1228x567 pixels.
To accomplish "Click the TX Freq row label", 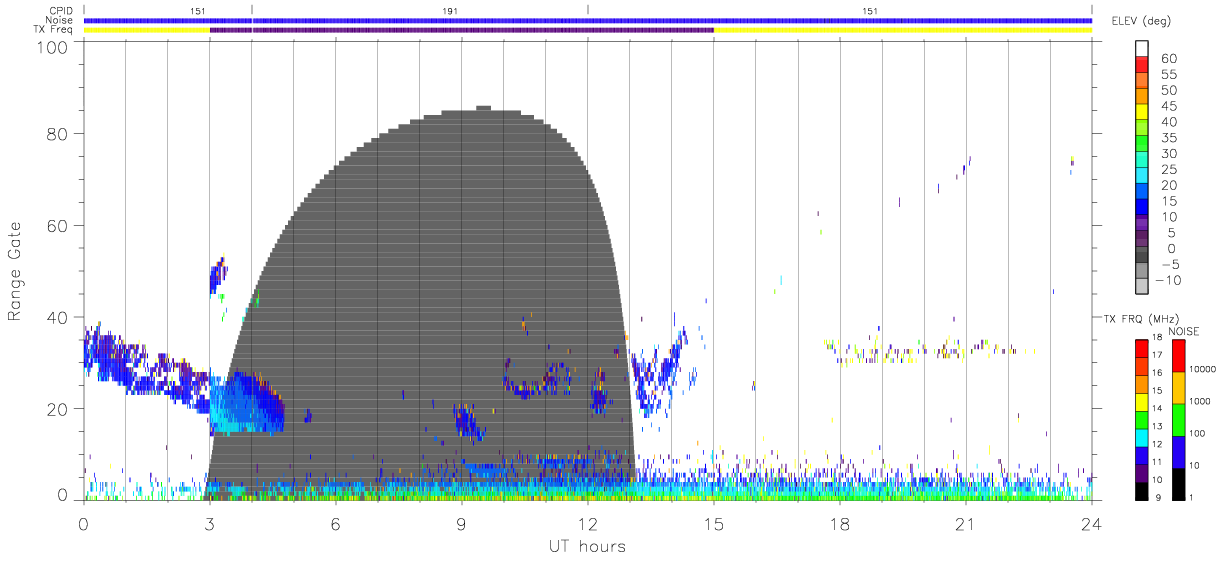I will click(x=53, y=30).
